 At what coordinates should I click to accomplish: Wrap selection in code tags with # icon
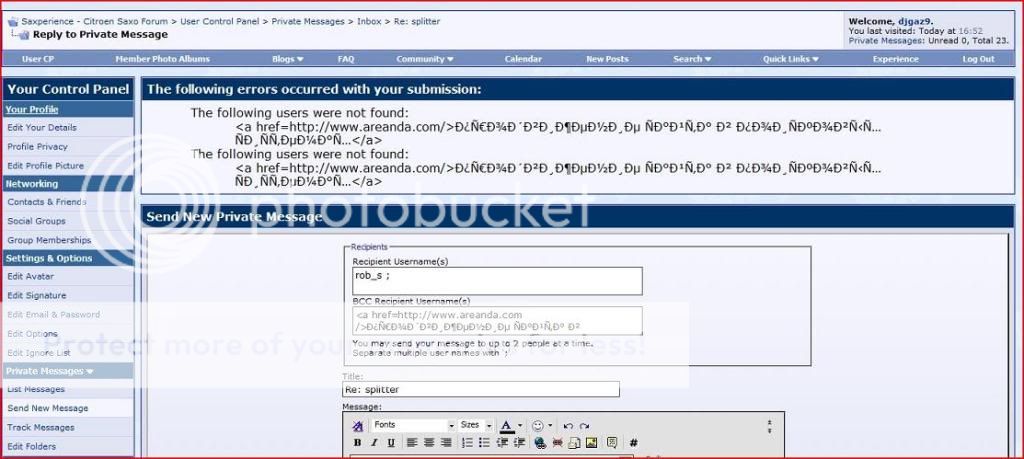pyautogui.click(x=633, y=443)
